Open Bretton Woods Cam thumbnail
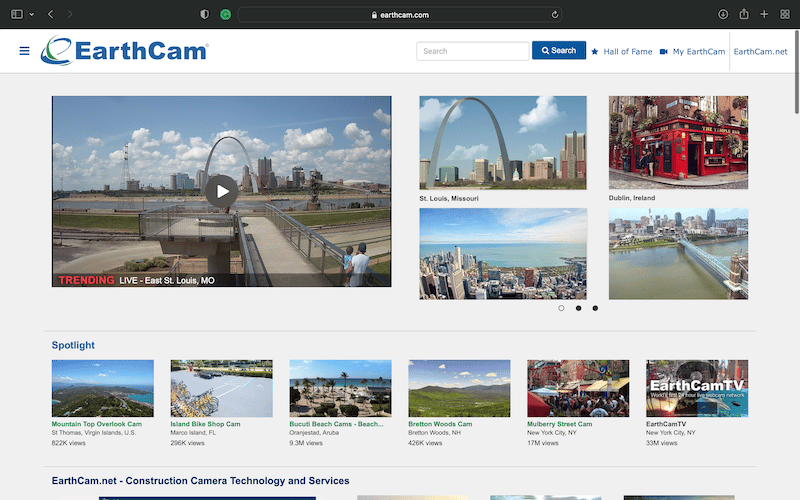 click(x=459, y=388)
